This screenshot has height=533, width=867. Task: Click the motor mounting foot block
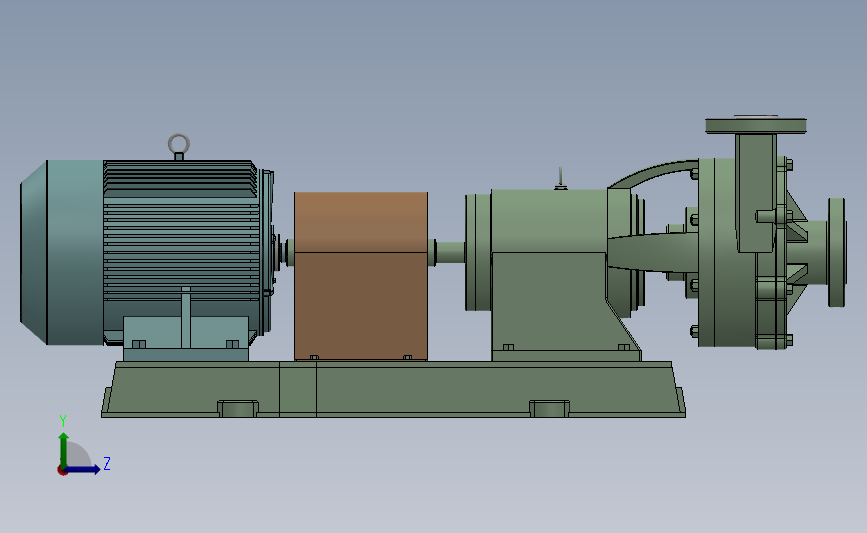pos(186,338)
